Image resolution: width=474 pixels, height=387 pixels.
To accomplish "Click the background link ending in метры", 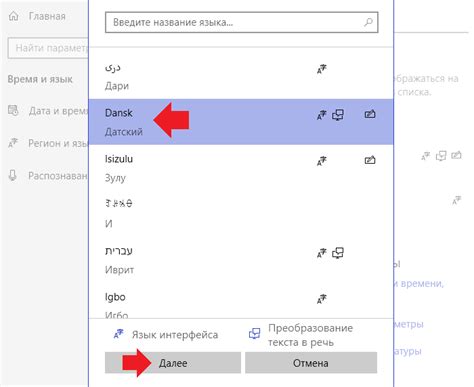I will click(x=409, y=324).
